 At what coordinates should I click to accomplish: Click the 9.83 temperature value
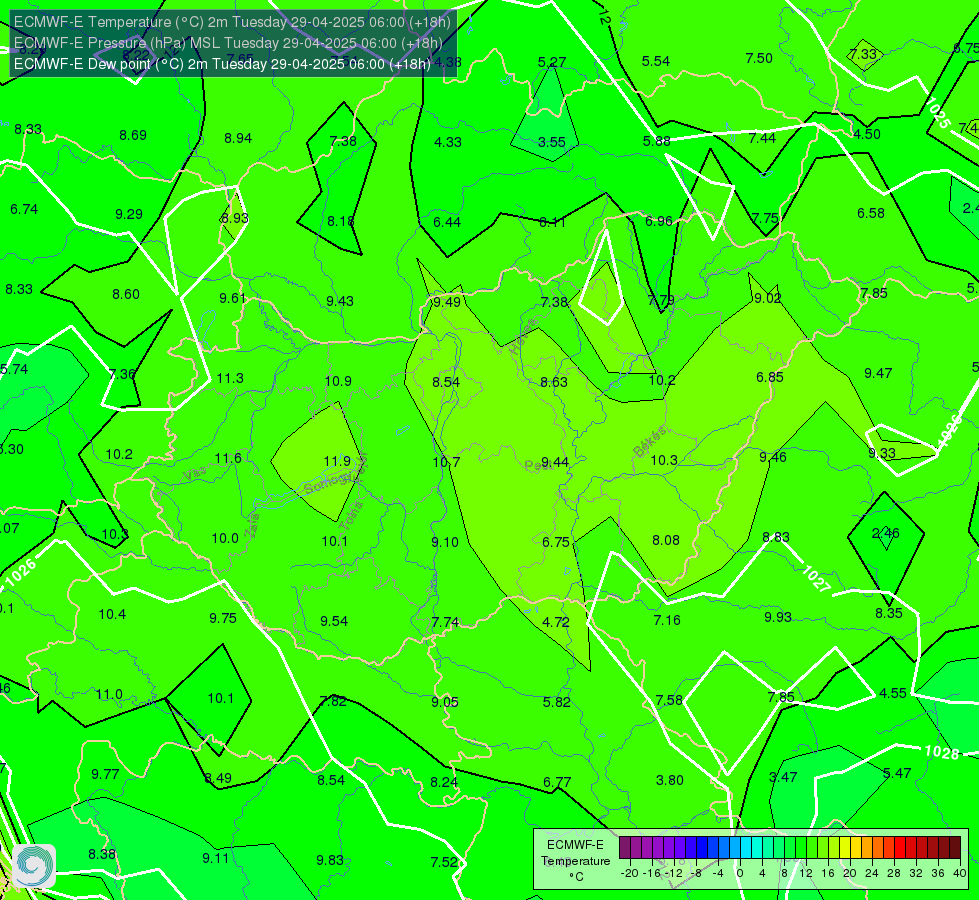(x=330, y=860)
